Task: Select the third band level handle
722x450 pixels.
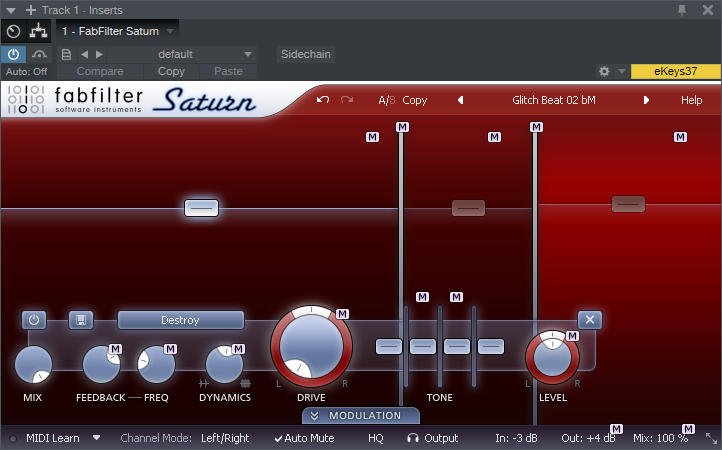Action: click(628, 204)
